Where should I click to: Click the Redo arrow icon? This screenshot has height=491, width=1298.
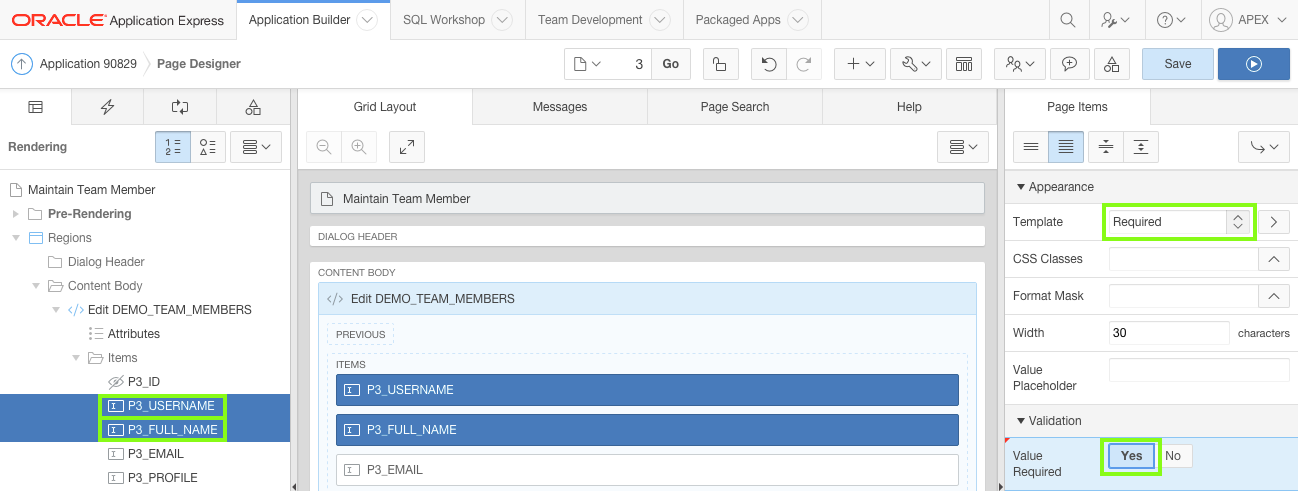tap(803, 64)
